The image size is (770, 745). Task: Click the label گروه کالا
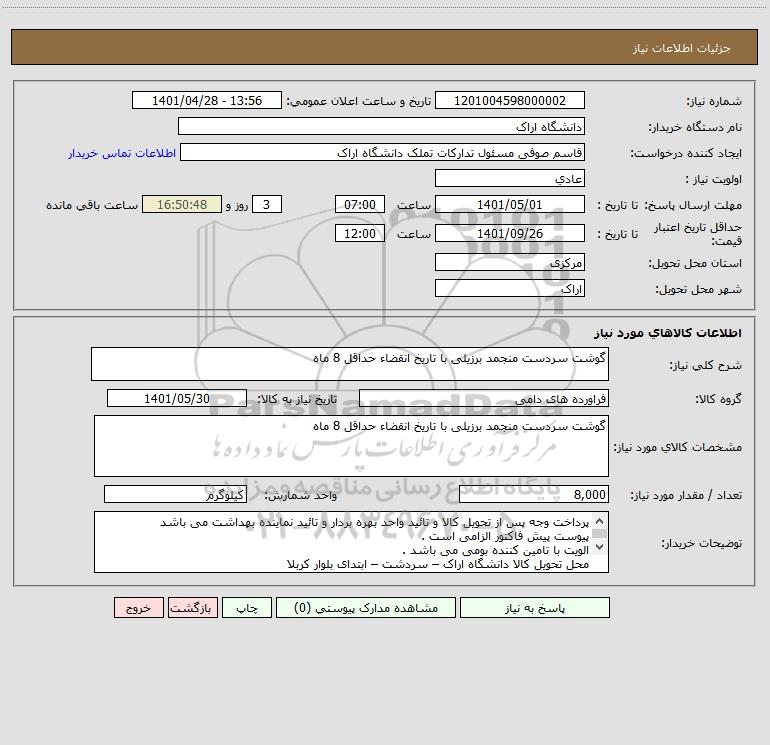pos(718,399)
